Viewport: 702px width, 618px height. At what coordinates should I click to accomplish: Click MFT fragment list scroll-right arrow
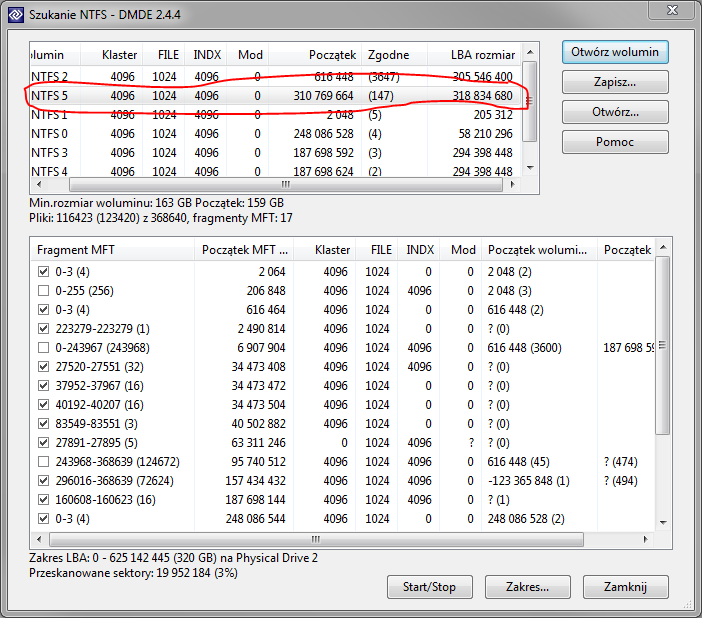646,539
